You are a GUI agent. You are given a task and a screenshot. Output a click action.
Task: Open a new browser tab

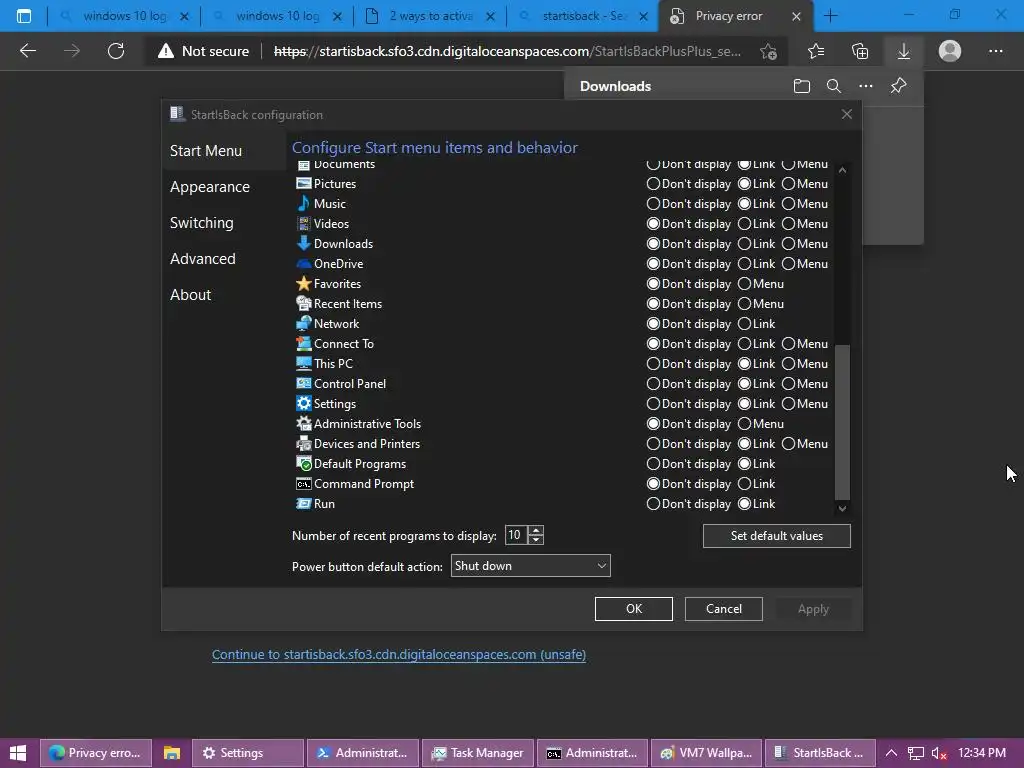831,16
